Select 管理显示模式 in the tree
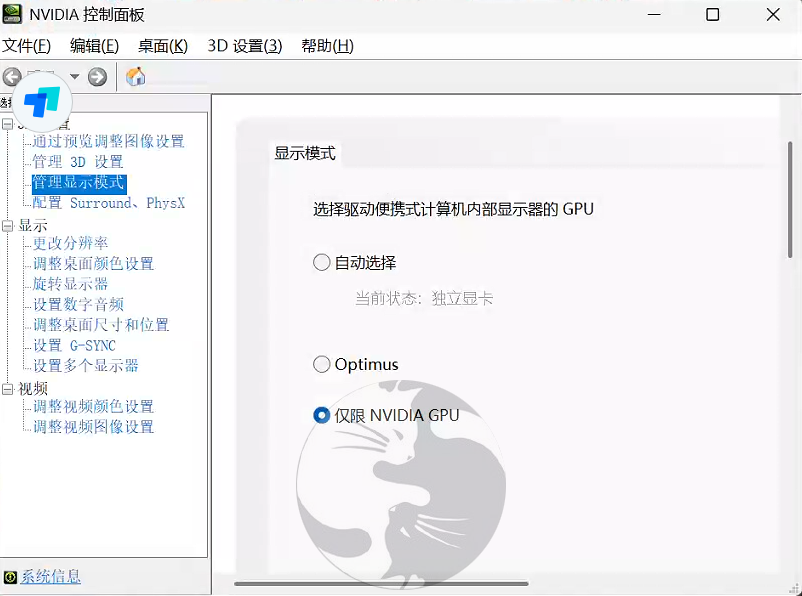Image resolution: width=802 pixels, height=596 pixels. click(x=79, y=183)
